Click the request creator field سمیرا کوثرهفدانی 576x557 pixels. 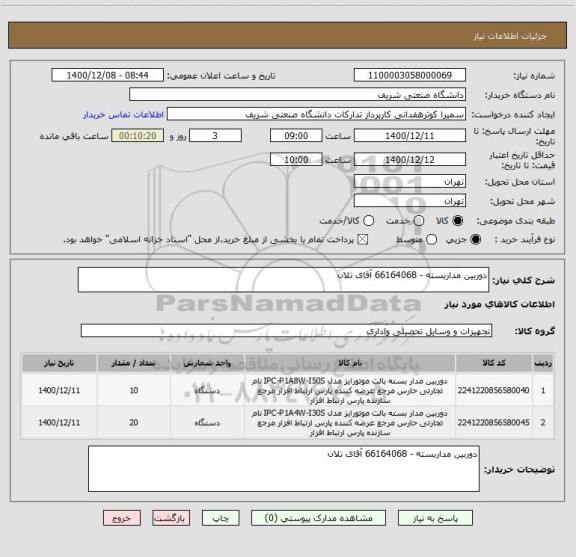tap(316, 114)
